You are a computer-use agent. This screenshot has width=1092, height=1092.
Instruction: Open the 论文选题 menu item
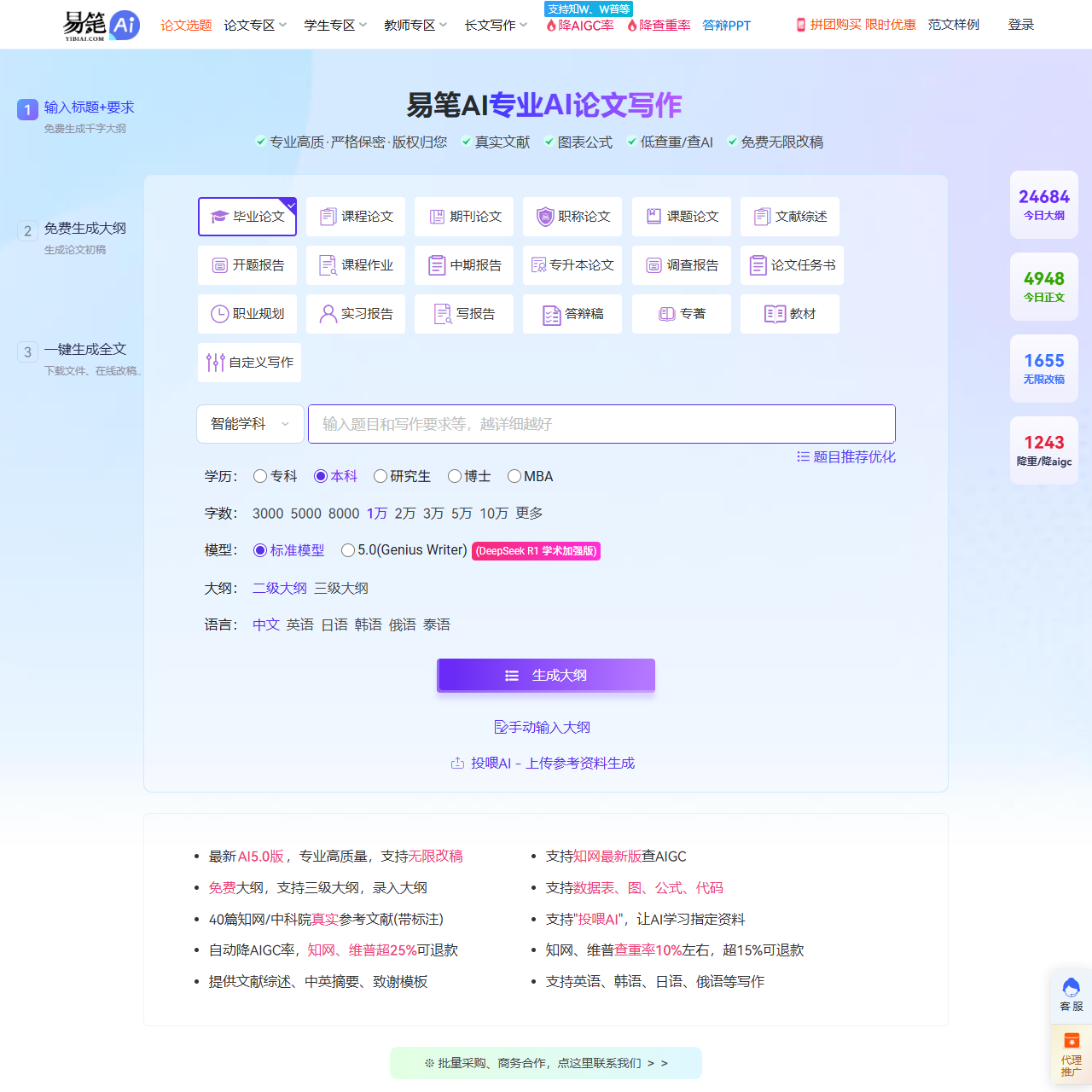pos(186,26)
